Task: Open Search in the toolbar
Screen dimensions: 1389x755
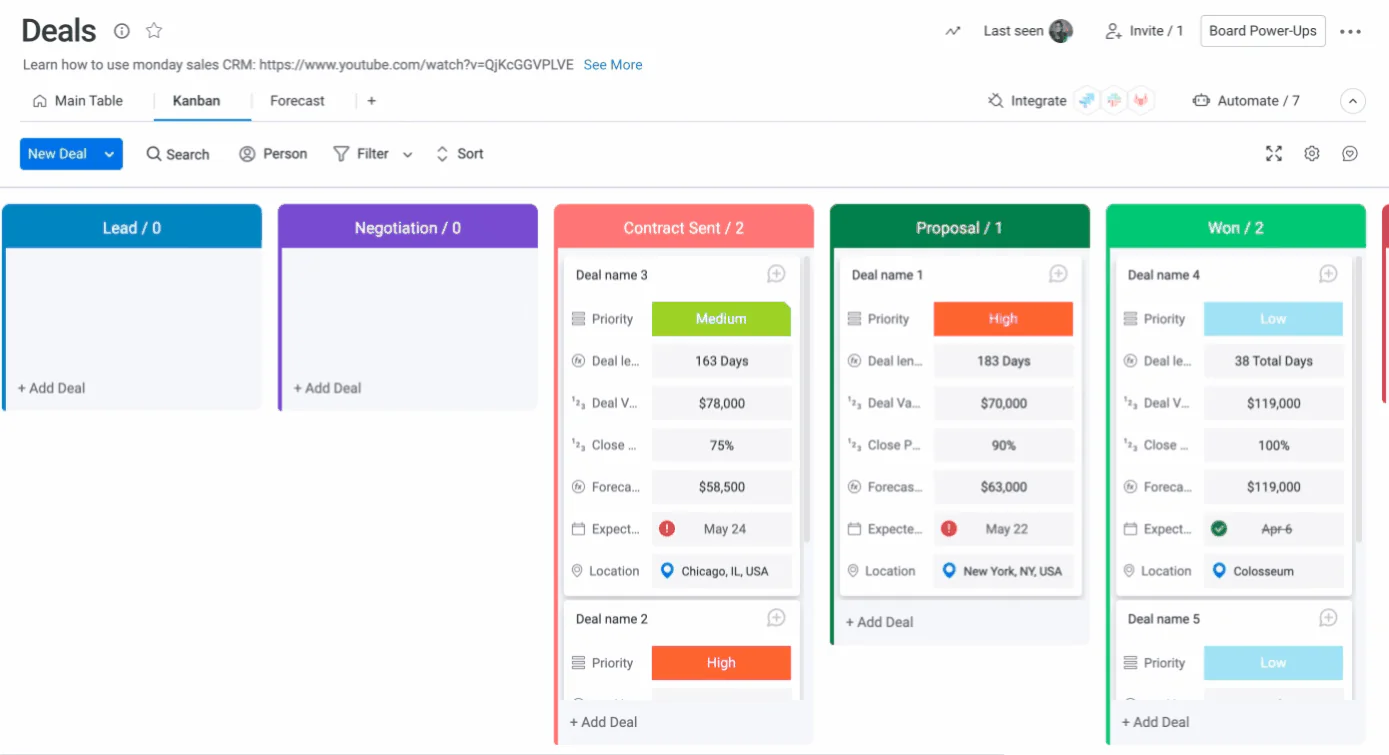Action: click(x=178, y=154)
